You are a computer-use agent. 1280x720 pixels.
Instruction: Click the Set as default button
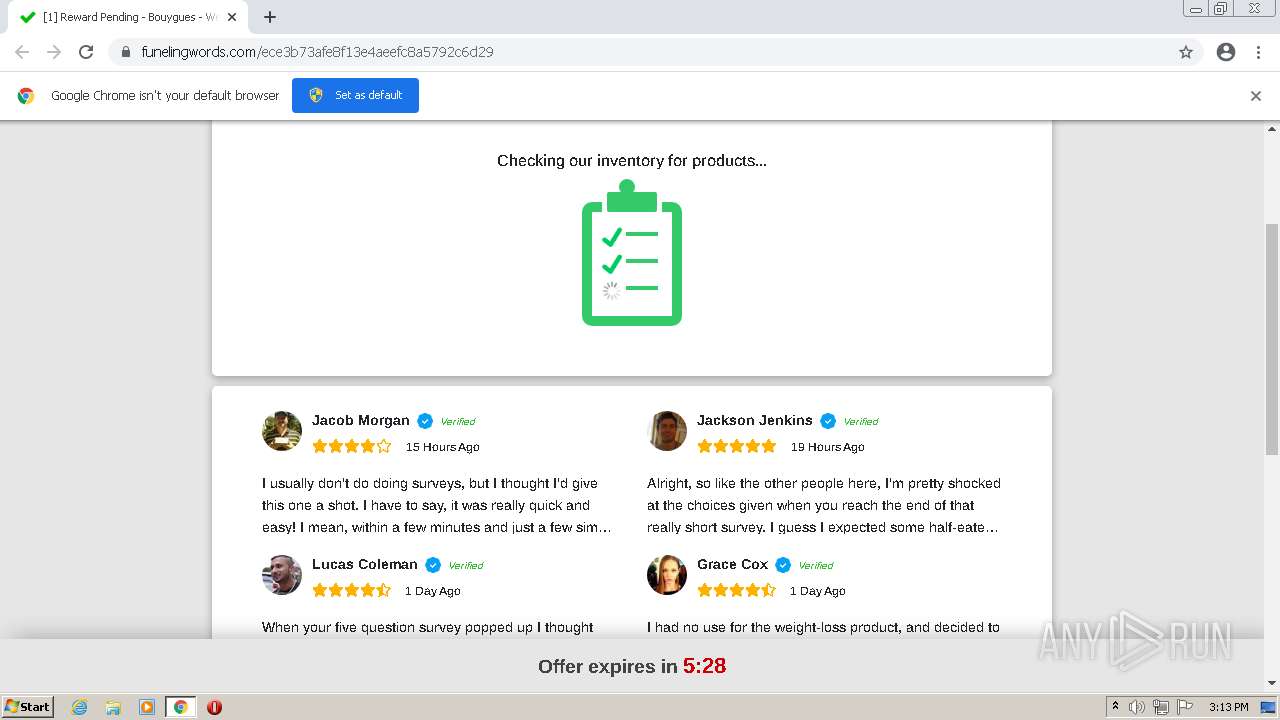(x=355, y=95)
